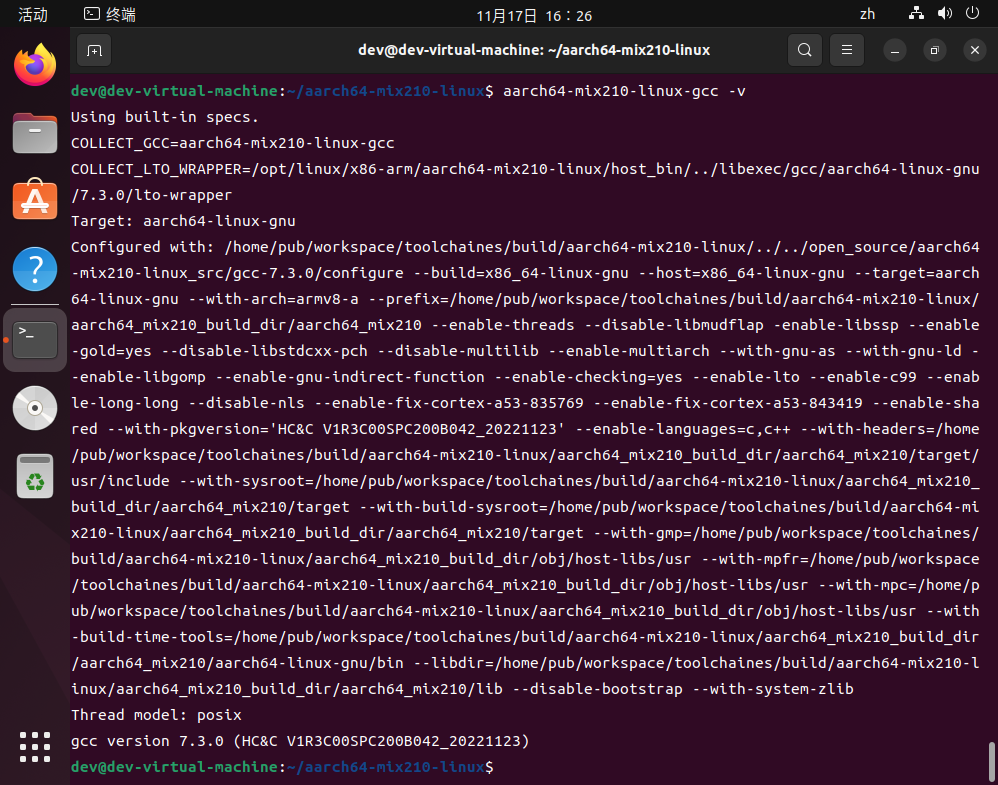Show all applications grid

coord(35,746)
